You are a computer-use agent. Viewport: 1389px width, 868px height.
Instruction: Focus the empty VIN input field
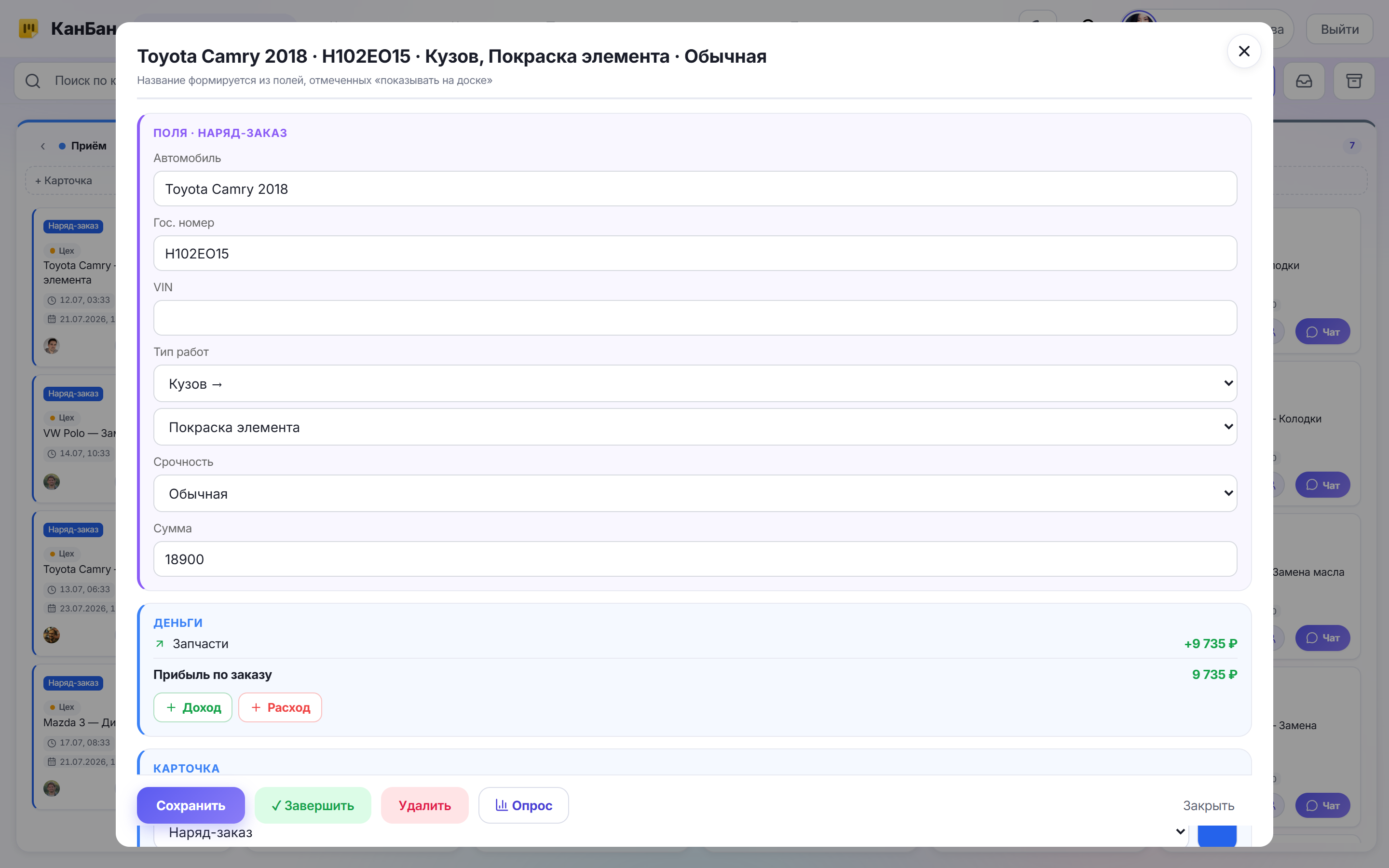pyautogui.click(x=695, y=318)
